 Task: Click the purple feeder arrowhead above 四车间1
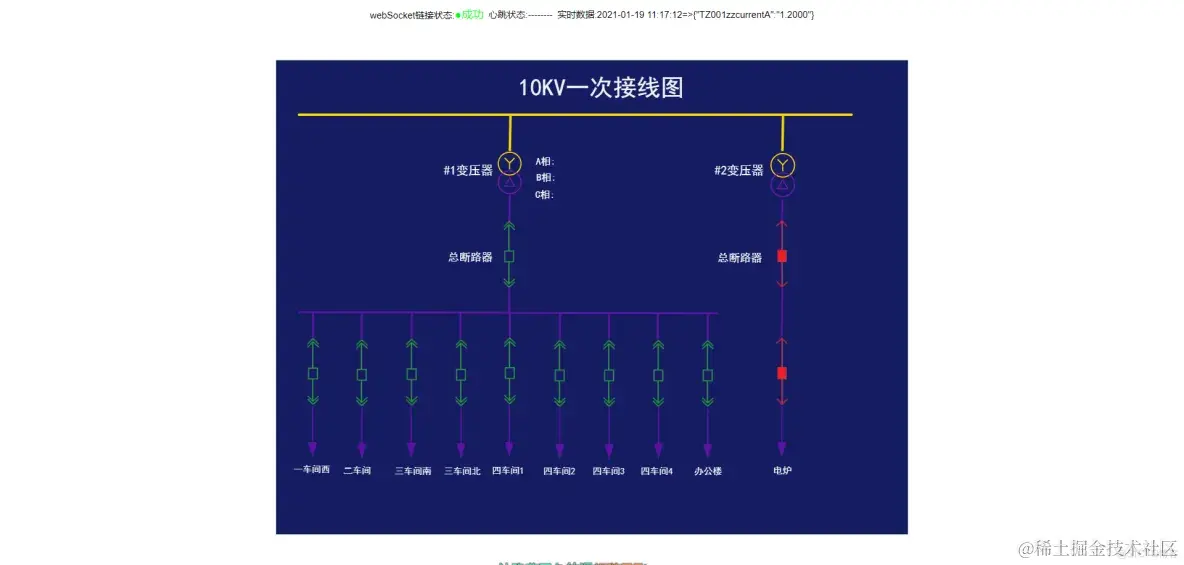510,449
